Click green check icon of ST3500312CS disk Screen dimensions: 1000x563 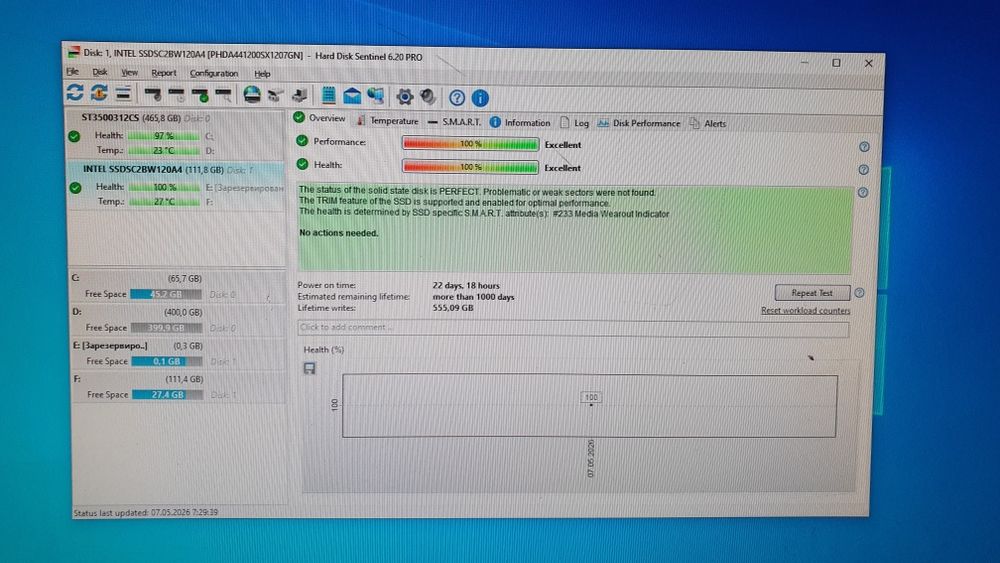74,136
